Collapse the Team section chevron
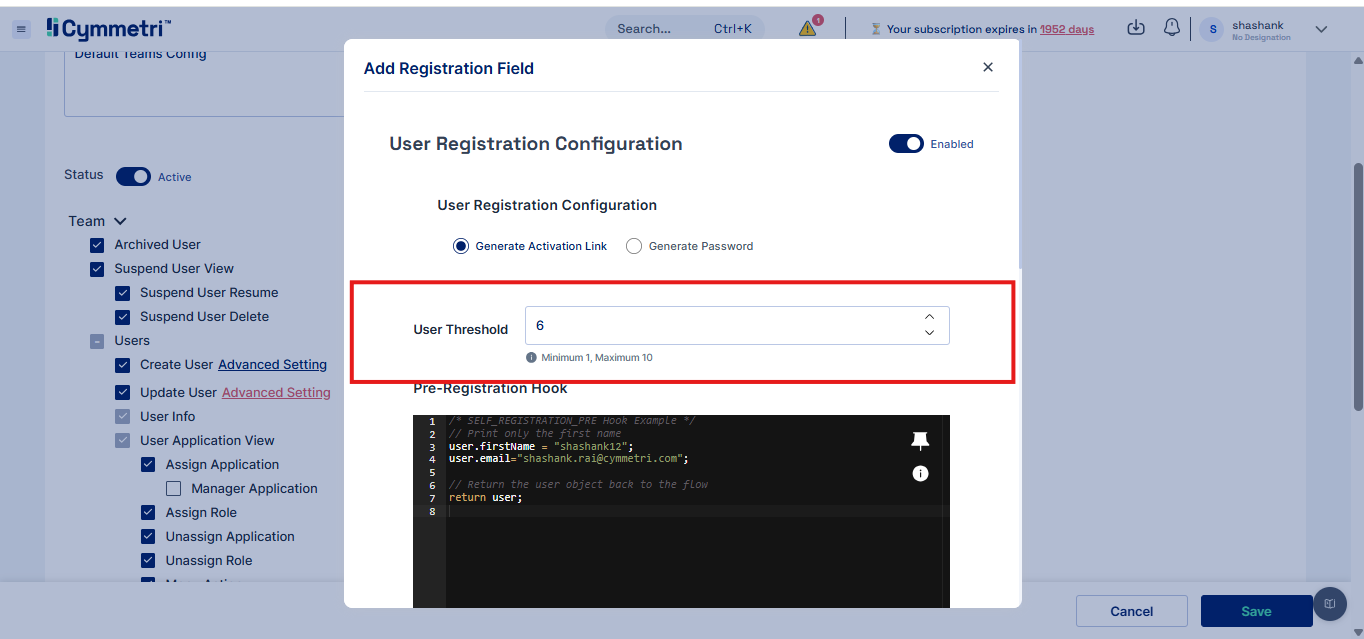 (120, 221)
